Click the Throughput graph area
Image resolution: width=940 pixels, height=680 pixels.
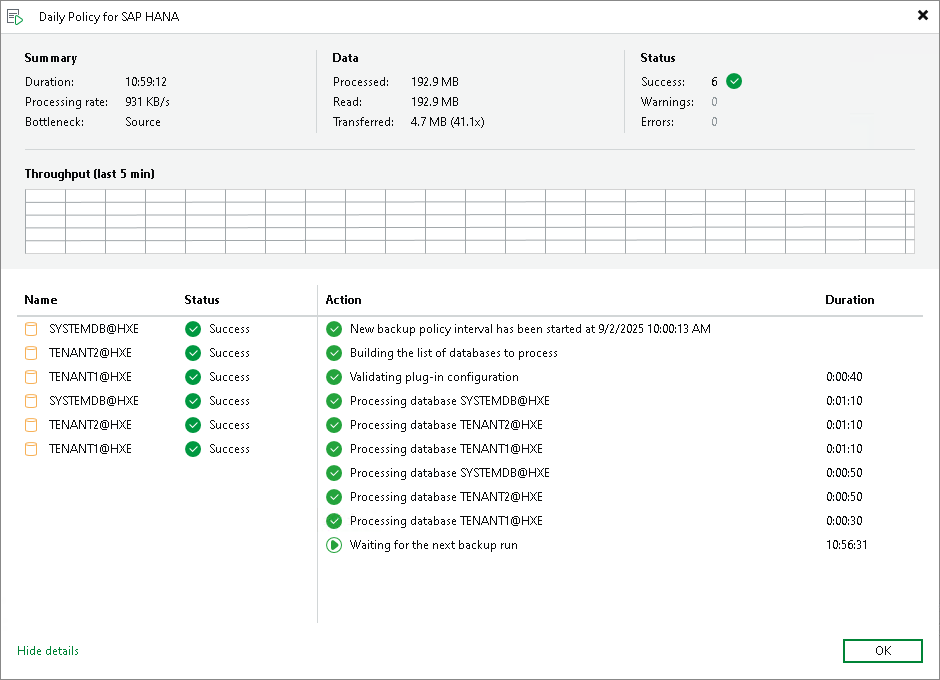pyautogui.click(x=469, y=221)
